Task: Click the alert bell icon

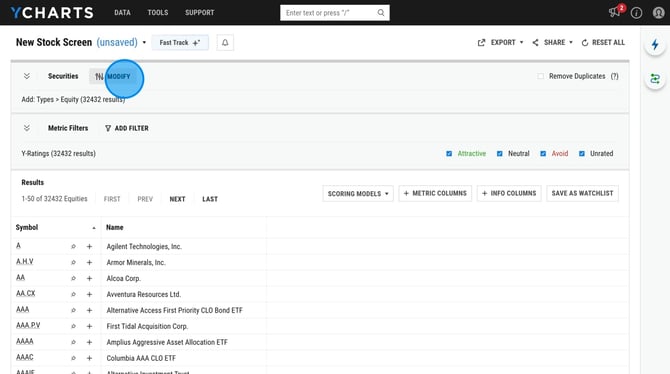Action: [225, 42]
